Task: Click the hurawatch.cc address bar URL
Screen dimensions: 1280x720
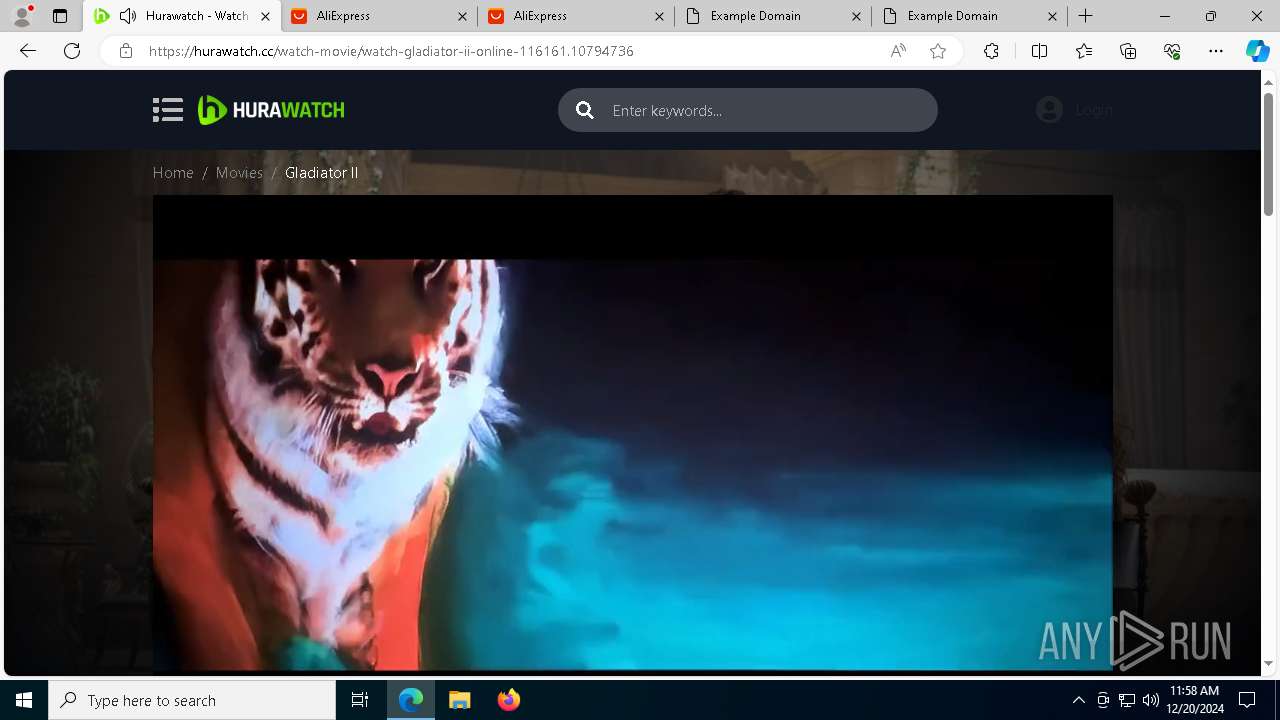Action: (x=391, y=51)
